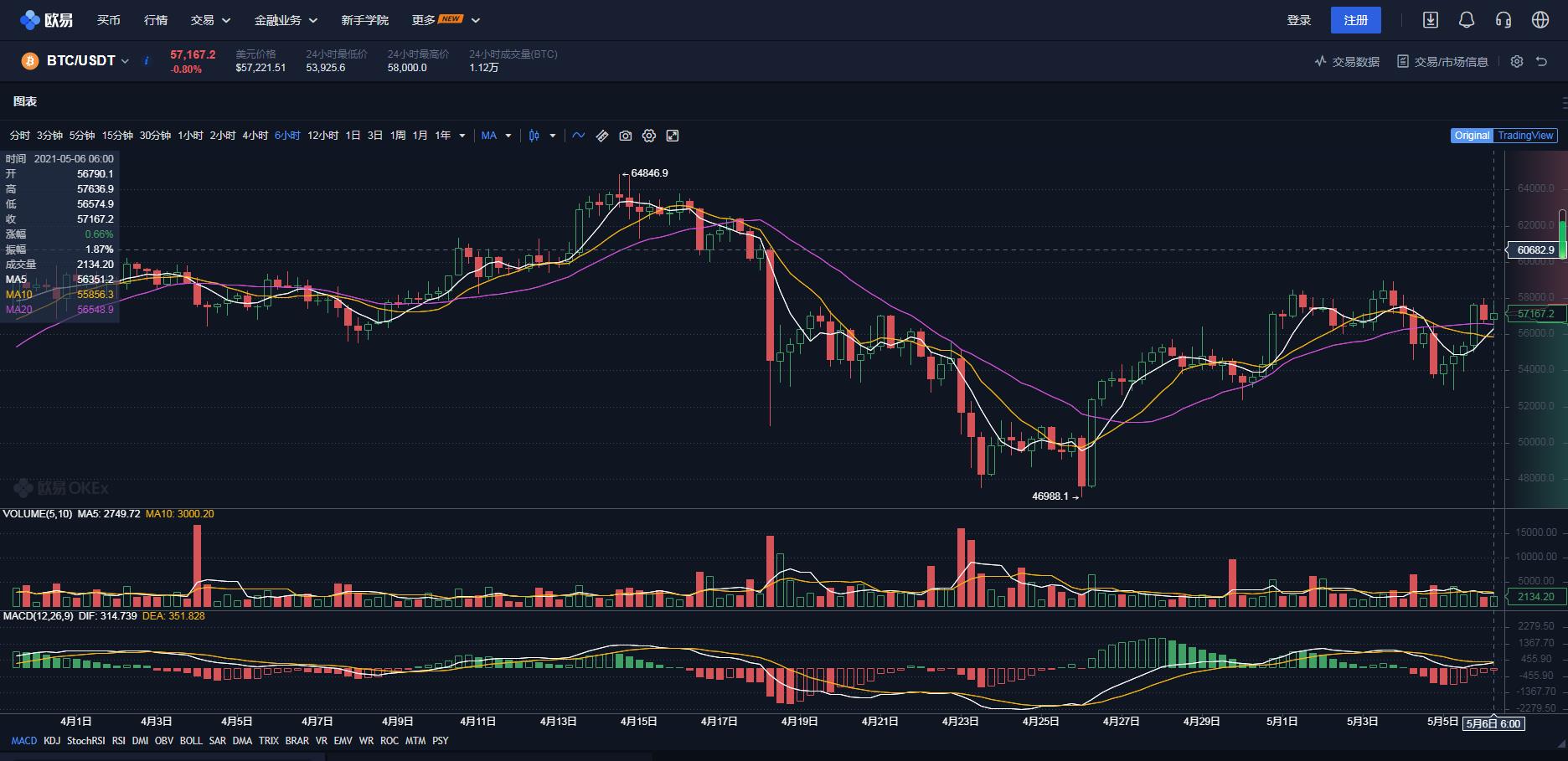Select the 12小时 timeframe
The height and width of the screenshot is (761, 1568).
pyautogui.click(x=322, y=136)
